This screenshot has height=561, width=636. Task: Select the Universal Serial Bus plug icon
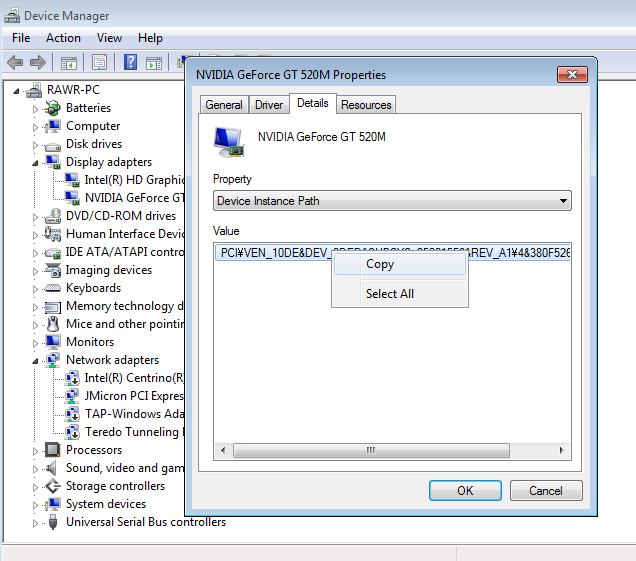53,522
